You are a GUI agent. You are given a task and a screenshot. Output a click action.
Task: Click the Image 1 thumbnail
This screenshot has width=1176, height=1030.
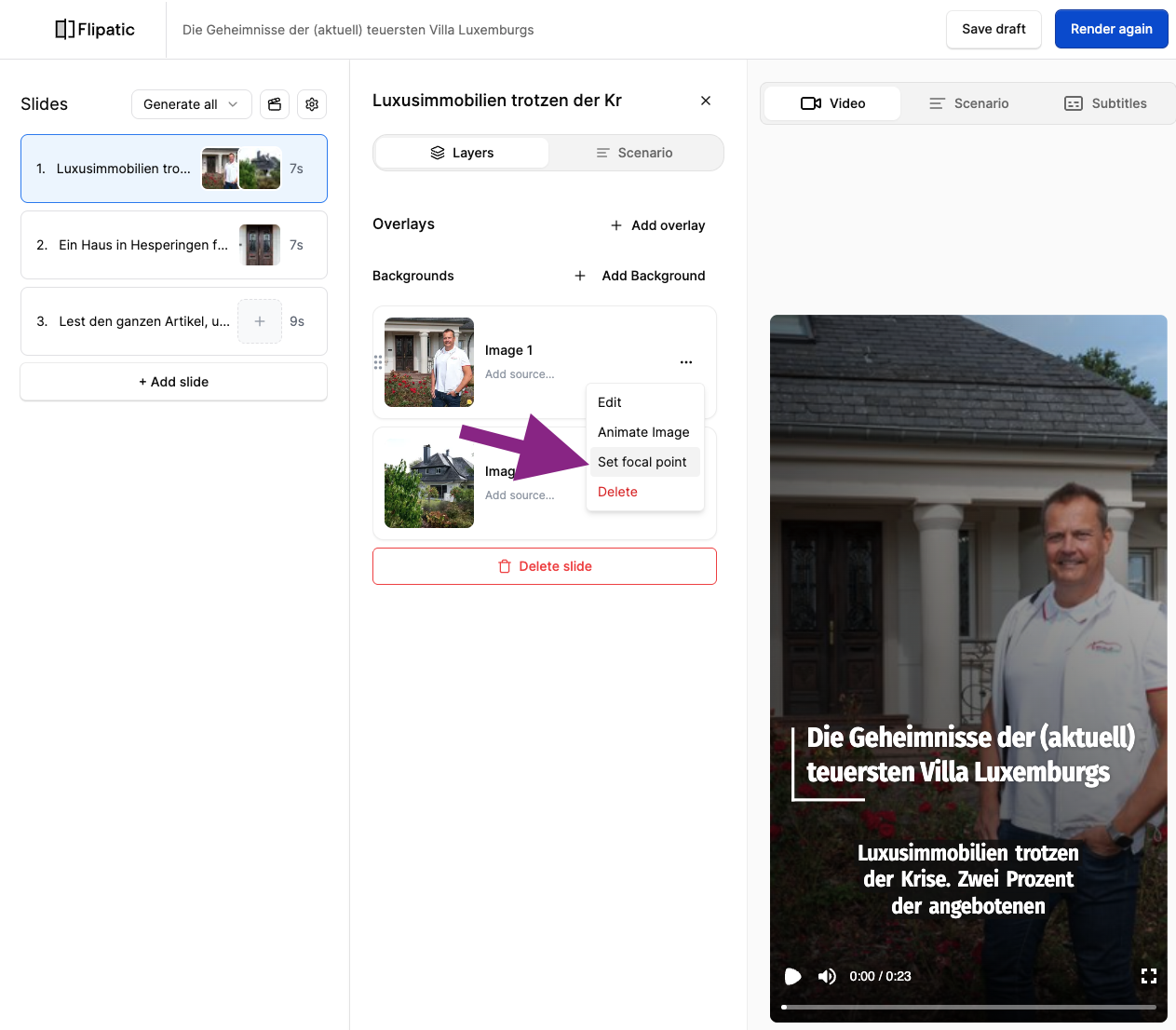[x=429, y=362]
